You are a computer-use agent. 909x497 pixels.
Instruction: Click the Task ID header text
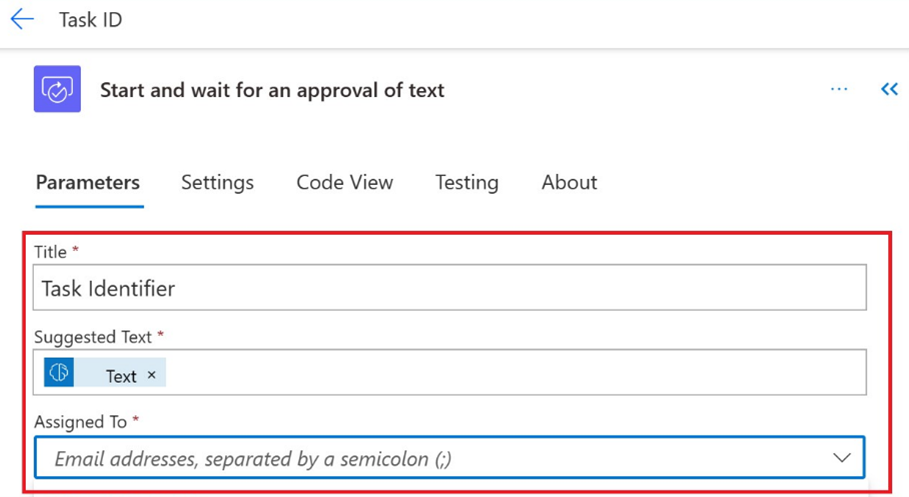tap(90, 20)
